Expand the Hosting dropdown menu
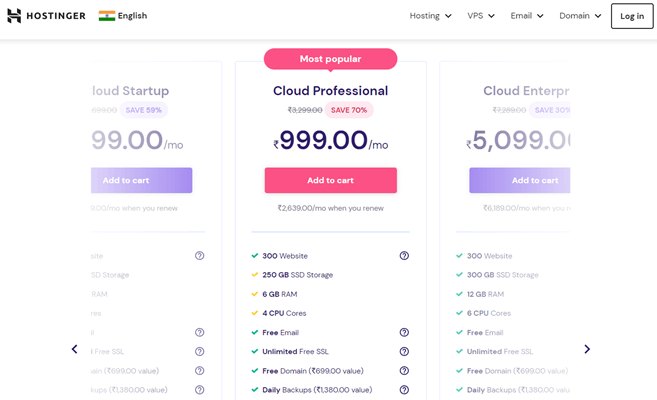 (430, 16)
